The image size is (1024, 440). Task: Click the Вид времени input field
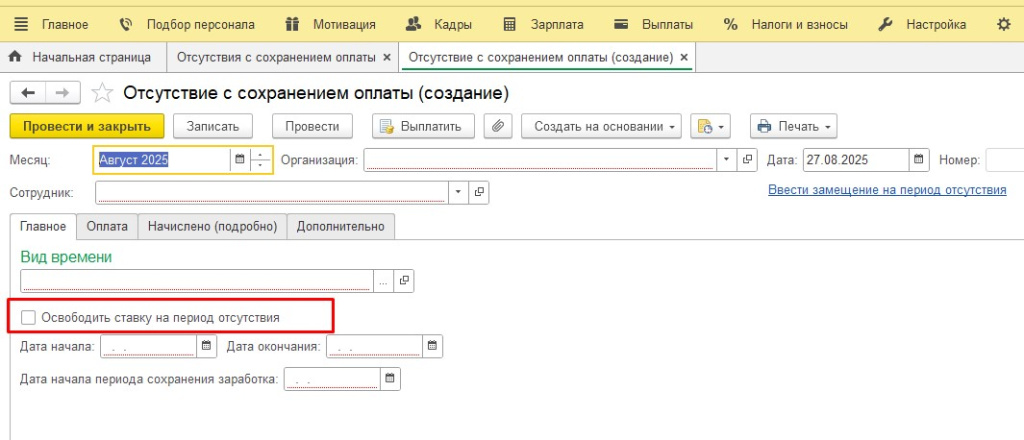[197, 281]
